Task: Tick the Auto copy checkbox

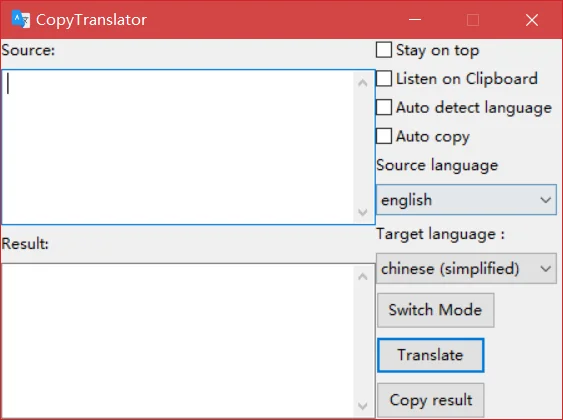Action: tap(384, 136)
